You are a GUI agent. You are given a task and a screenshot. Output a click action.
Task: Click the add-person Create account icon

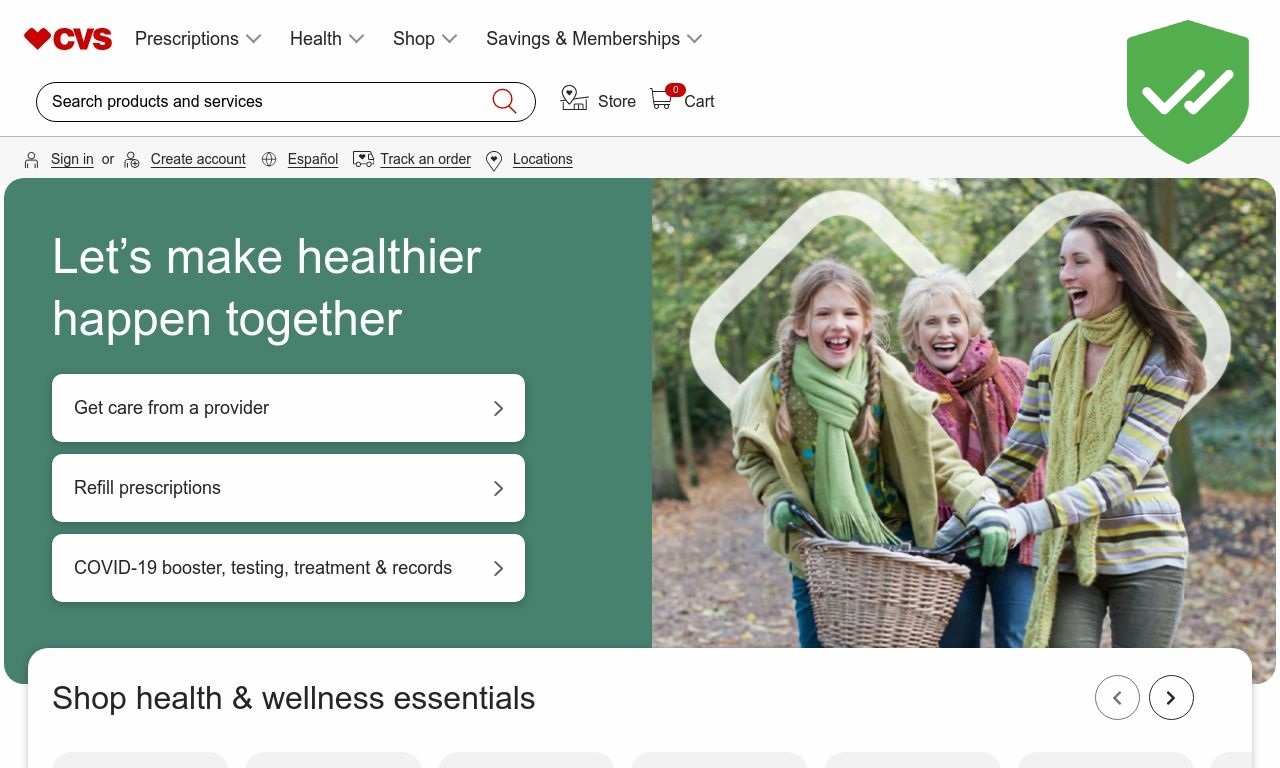click(x=132, y=160)
